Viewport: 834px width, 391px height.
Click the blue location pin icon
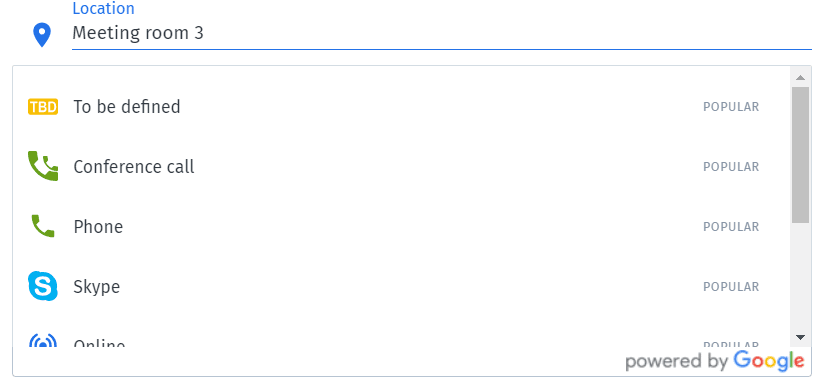[42, 35]
